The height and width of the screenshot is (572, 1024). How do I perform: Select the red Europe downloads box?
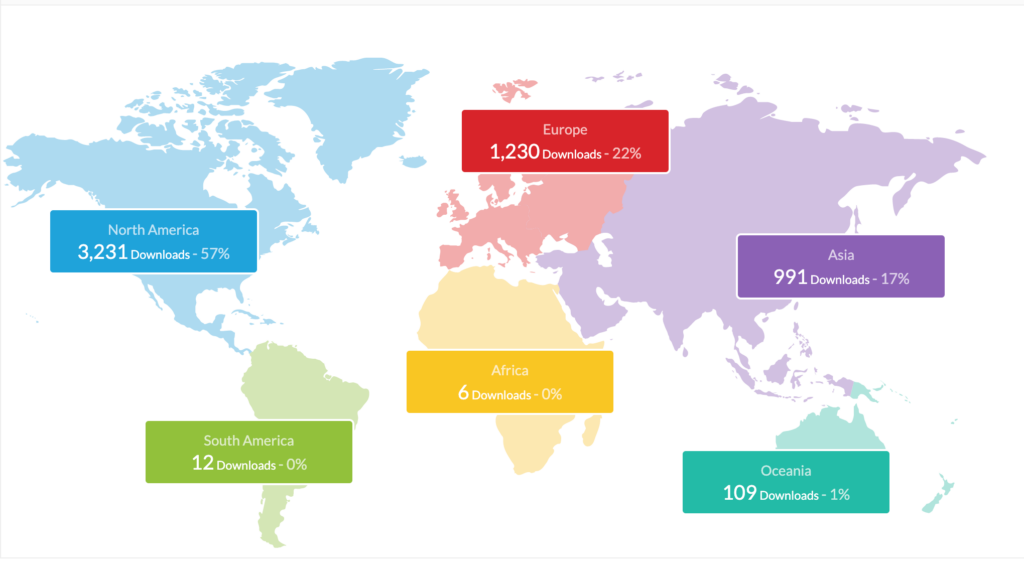tap(565, 141)
